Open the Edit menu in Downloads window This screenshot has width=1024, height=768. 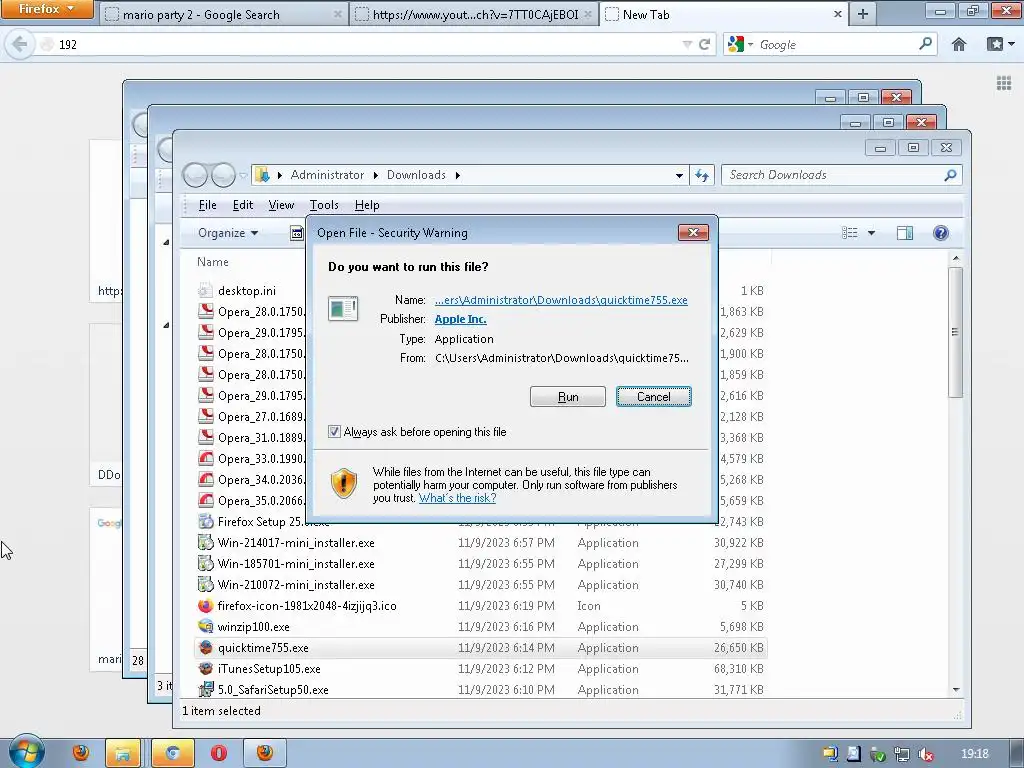pyautogui.click(x=243, y=205)
